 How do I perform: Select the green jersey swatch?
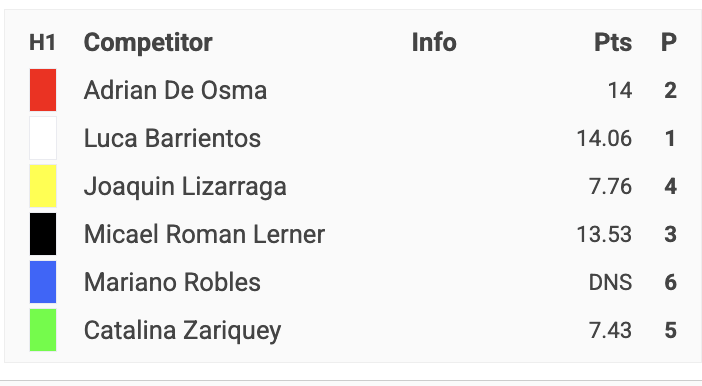pos(43,330)
